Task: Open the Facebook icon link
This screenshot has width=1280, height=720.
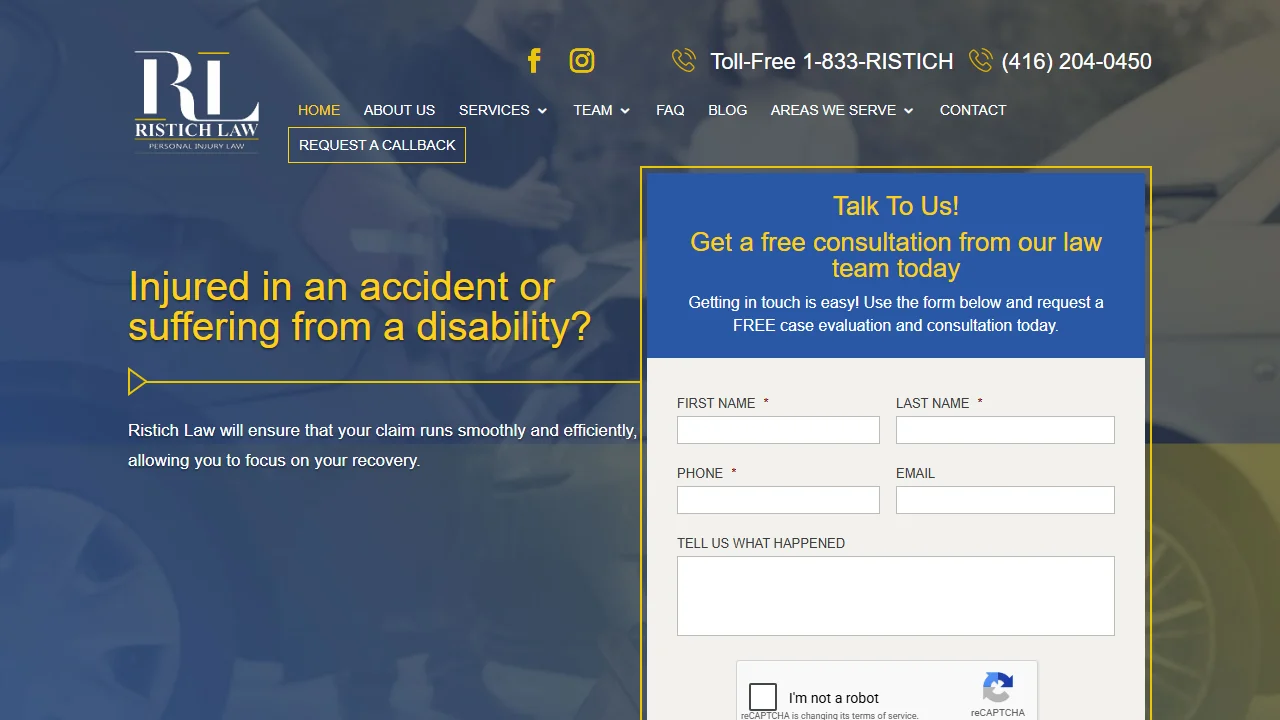Action: coord(534,61)
